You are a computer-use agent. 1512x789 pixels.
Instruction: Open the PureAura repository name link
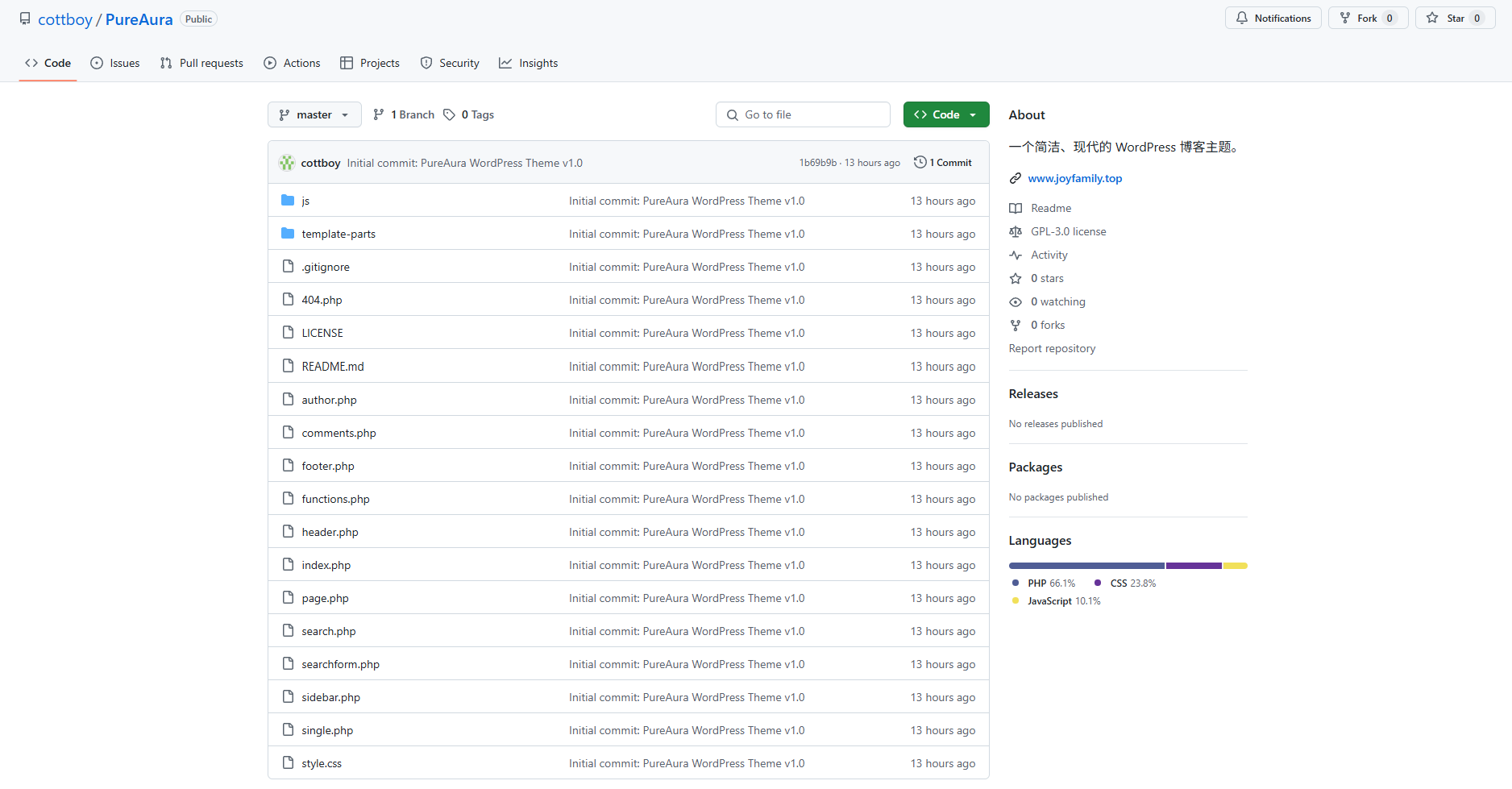pos(139,19)
